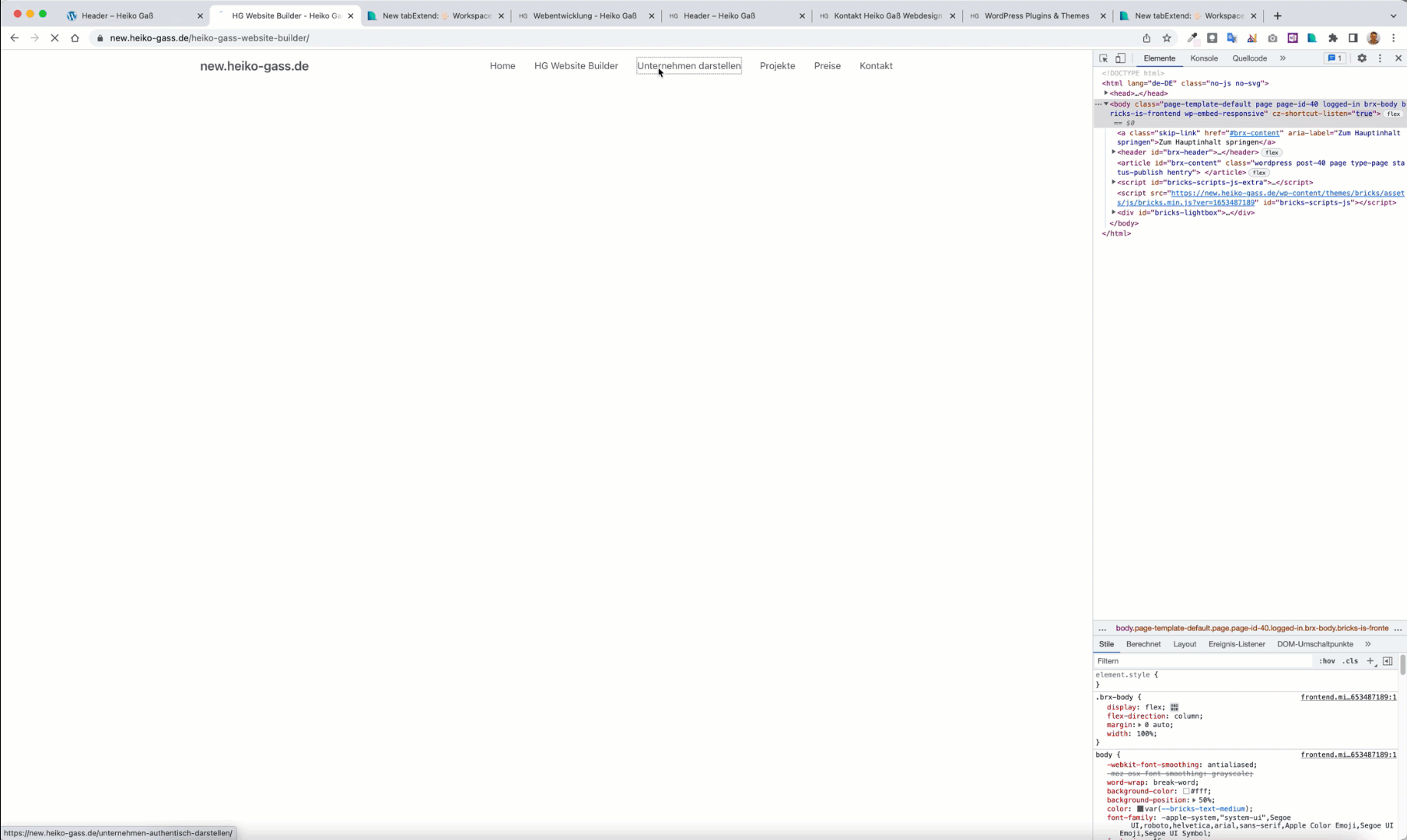Open the OneNote clipper extension
This screenshot has width=1407, height=840.
pos(1293,38)
